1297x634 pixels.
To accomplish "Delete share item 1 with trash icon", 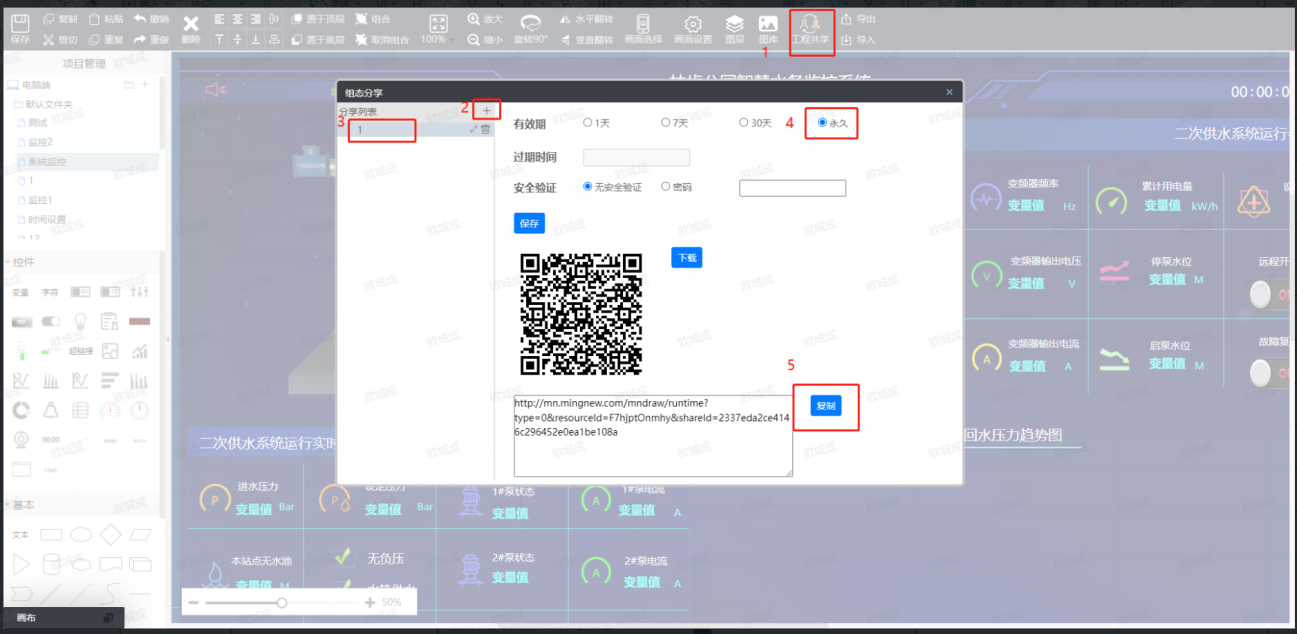I will pyautogui.click(x=486, y=129).
